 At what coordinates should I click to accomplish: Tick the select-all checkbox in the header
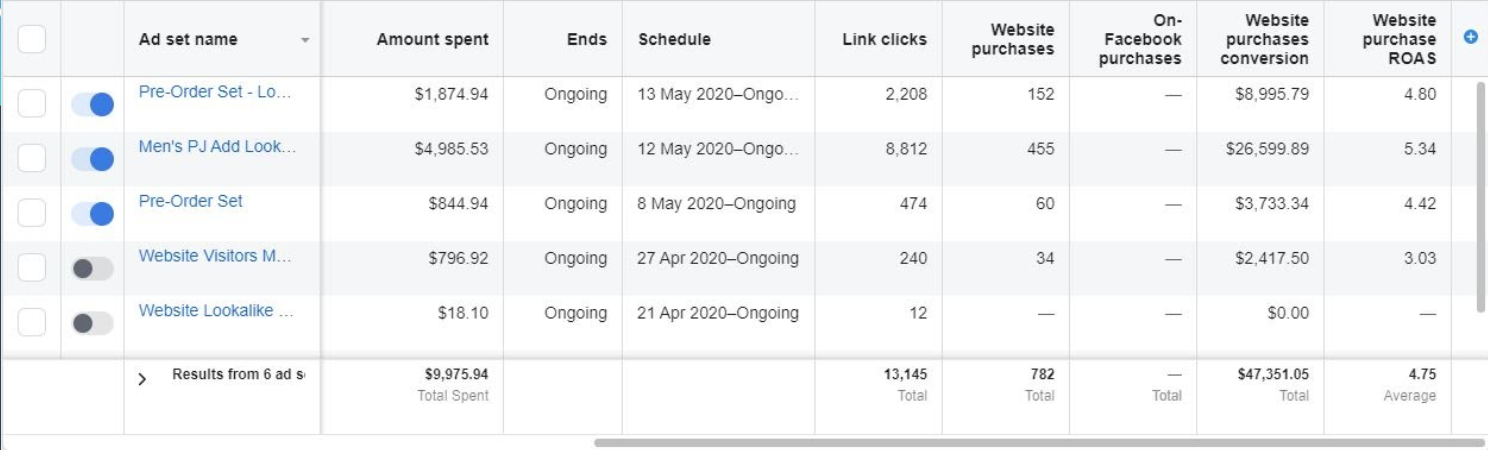32,39
